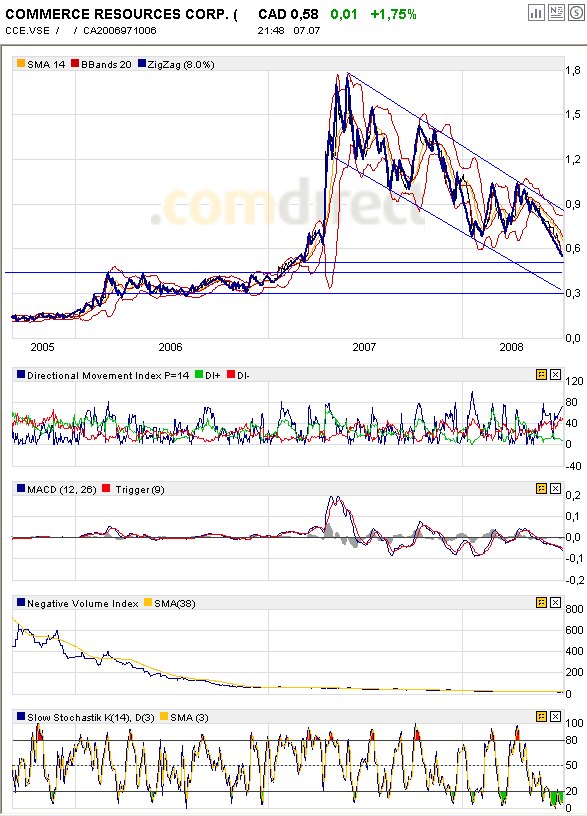Click the BBands 20 legend label

click(106, 64)
